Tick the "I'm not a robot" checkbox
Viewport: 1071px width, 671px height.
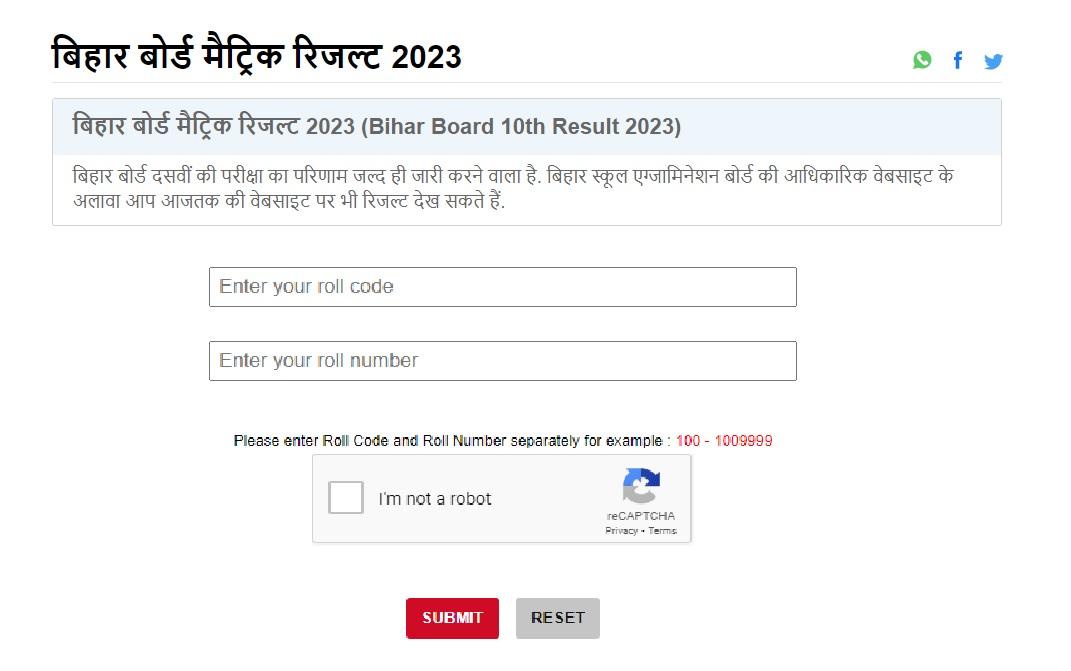[x=346, y=498]
